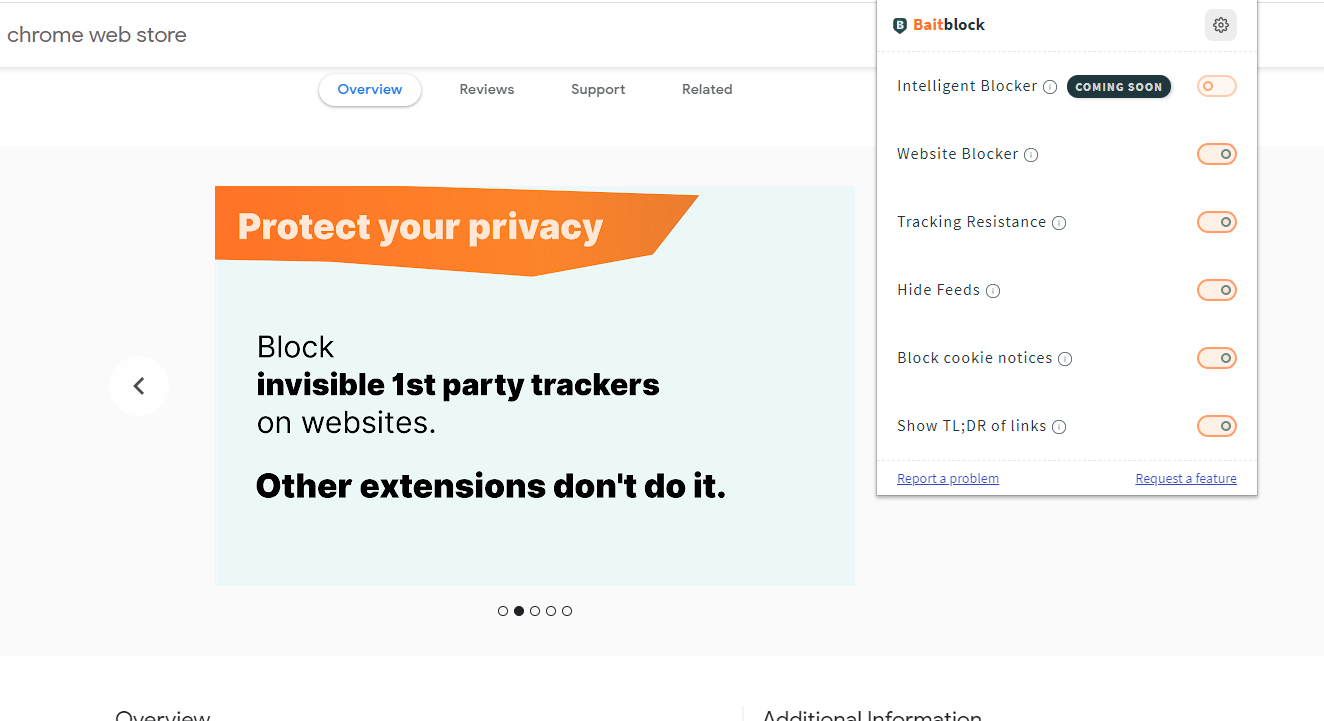Click the Request a feature link
The width and height of the screenshot is (1324, 721).
click(x=1186, y=479)
